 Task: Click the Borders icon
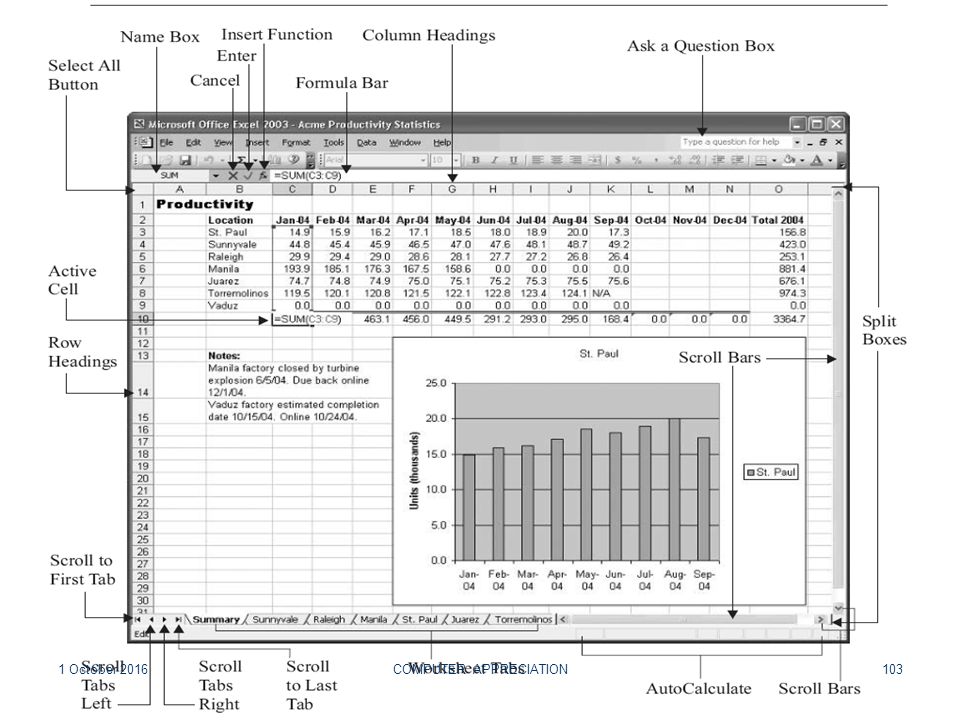click(760, 160)
